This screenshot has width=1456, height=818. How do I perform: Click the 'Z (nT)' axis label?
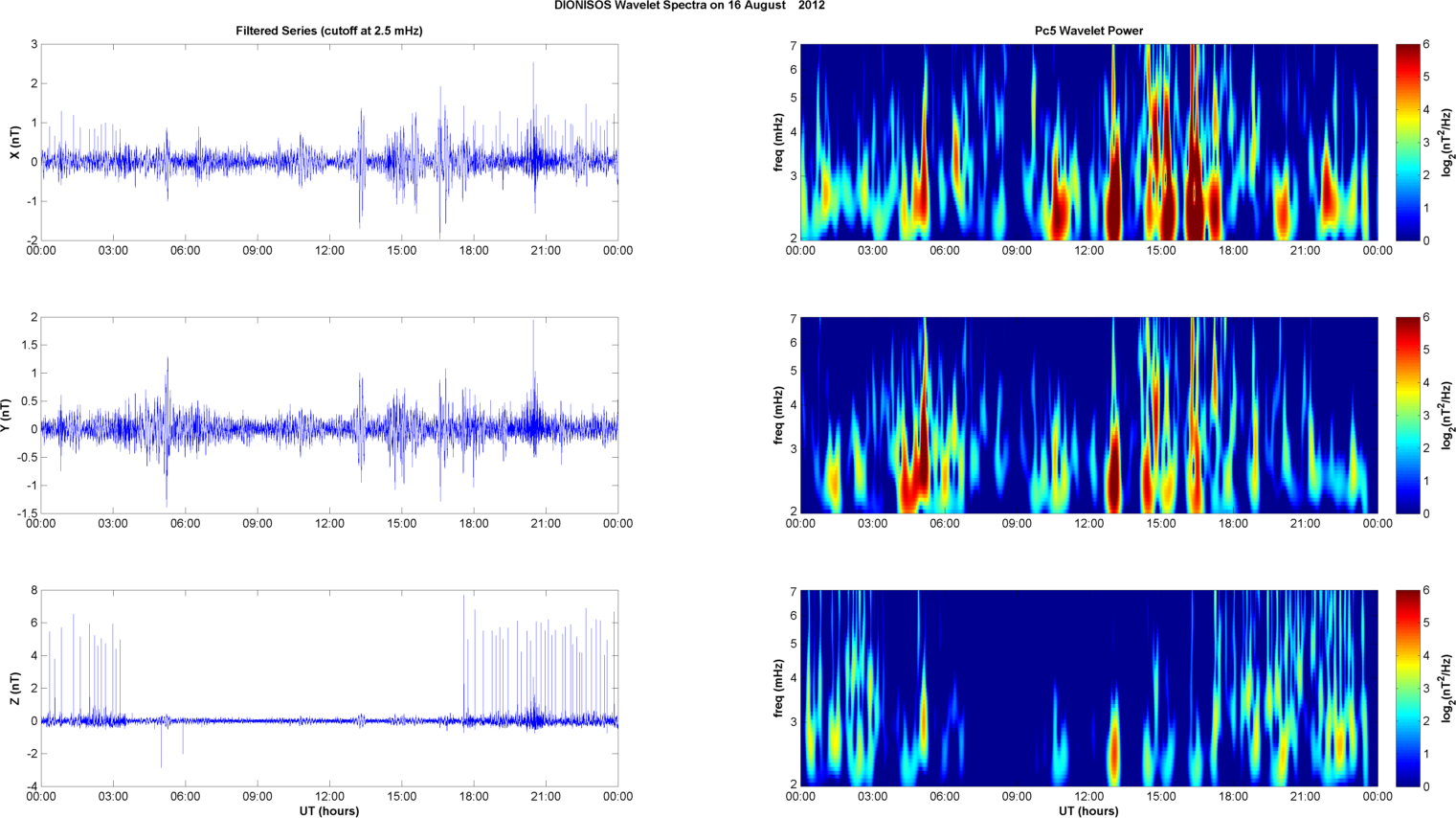click(x=14, y=689)
